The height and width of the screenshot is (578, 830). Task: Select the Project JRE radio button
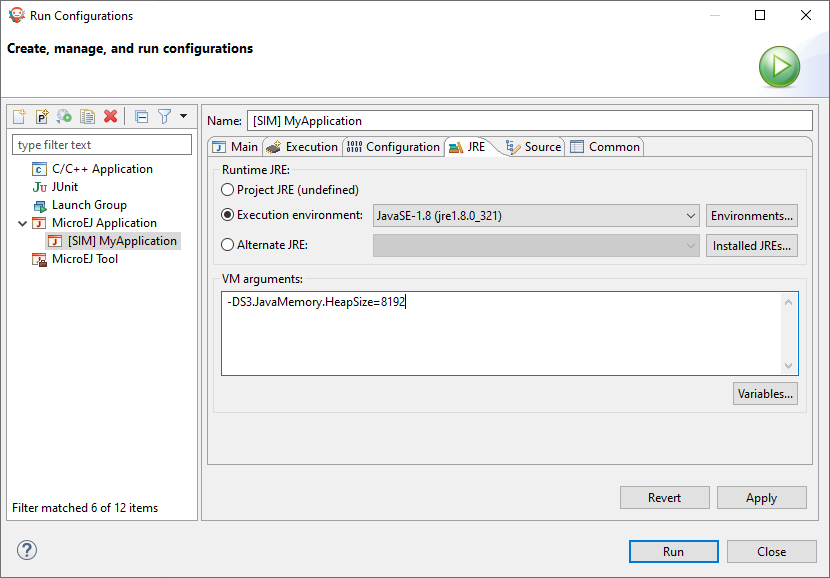pyautogui.click(x=228, y=189)
